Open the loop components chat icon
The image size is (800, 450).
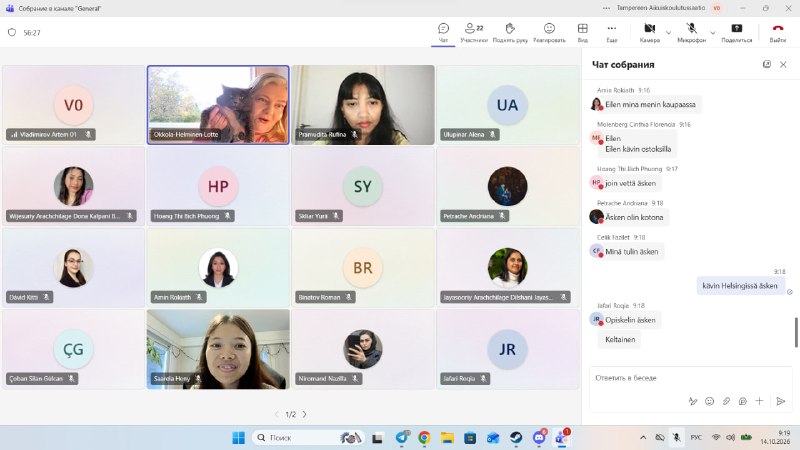click(x=742, y=402)
